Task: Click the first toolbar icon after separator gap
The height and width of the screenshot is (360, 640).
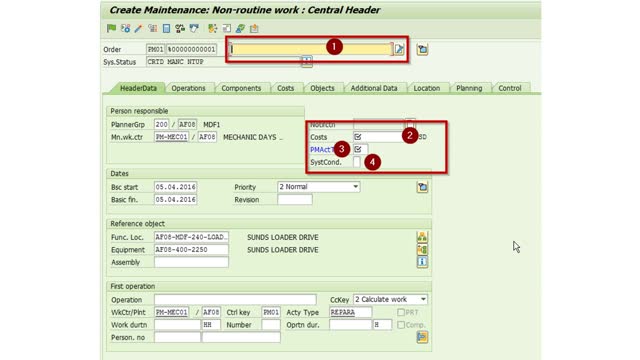Action: pyautogui.click(x=212, y=28)
